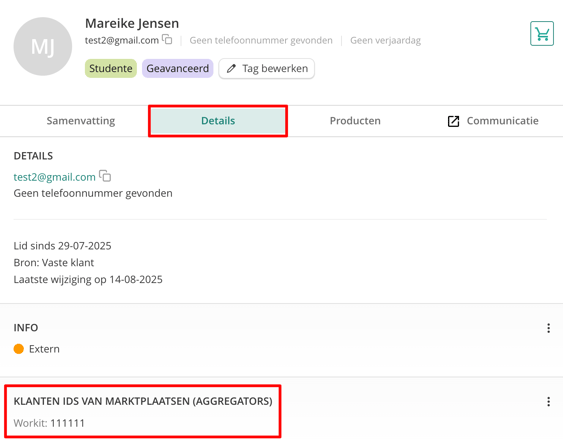Click the external link icon by Communicatie
Screen dimensions: 563x445
tap(453, 121)
